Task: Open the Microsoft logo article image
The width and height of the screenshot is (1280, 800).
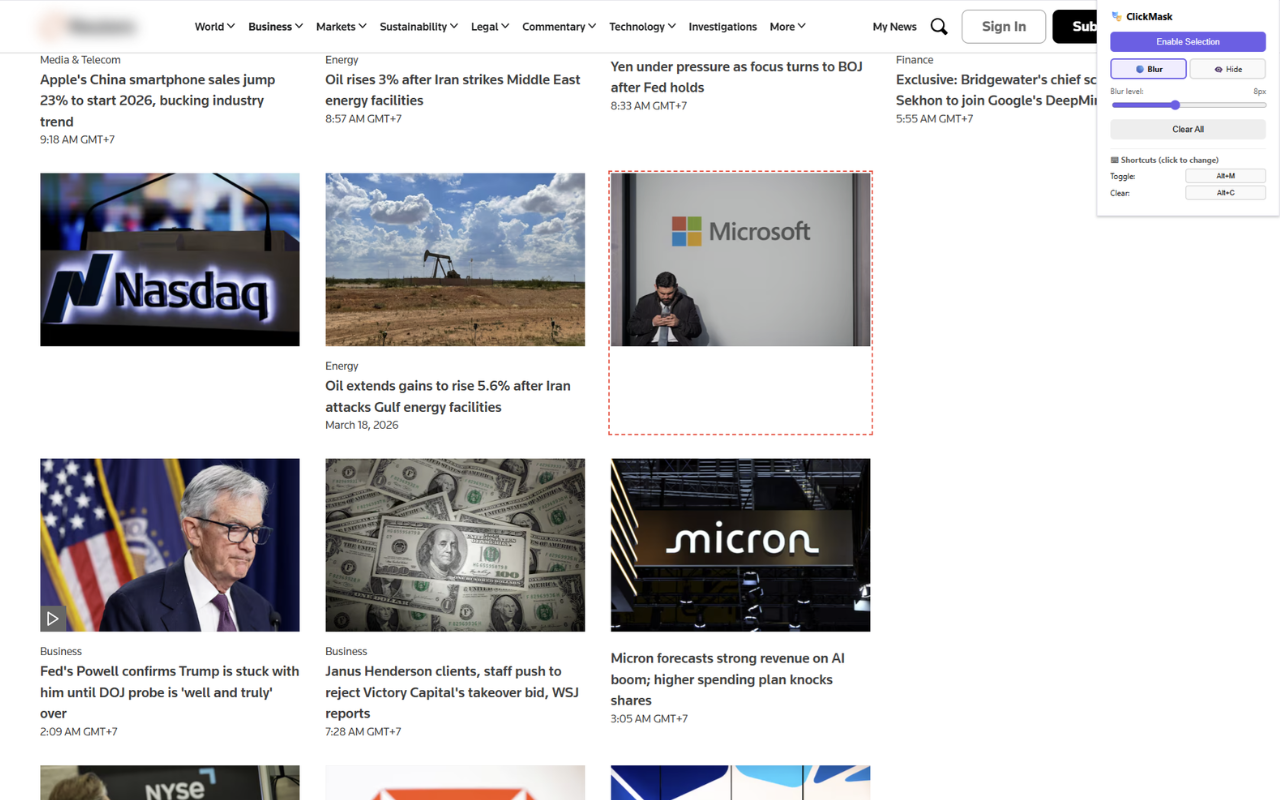Action: pyautogui.click(x=740, y=260)
